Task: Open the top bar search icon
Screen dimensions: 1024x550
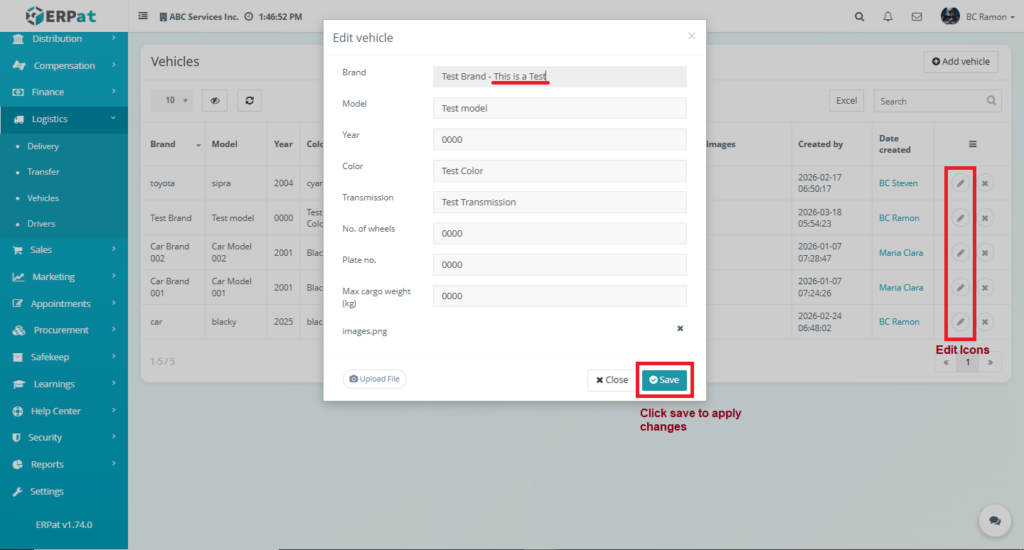Action: 859,17
